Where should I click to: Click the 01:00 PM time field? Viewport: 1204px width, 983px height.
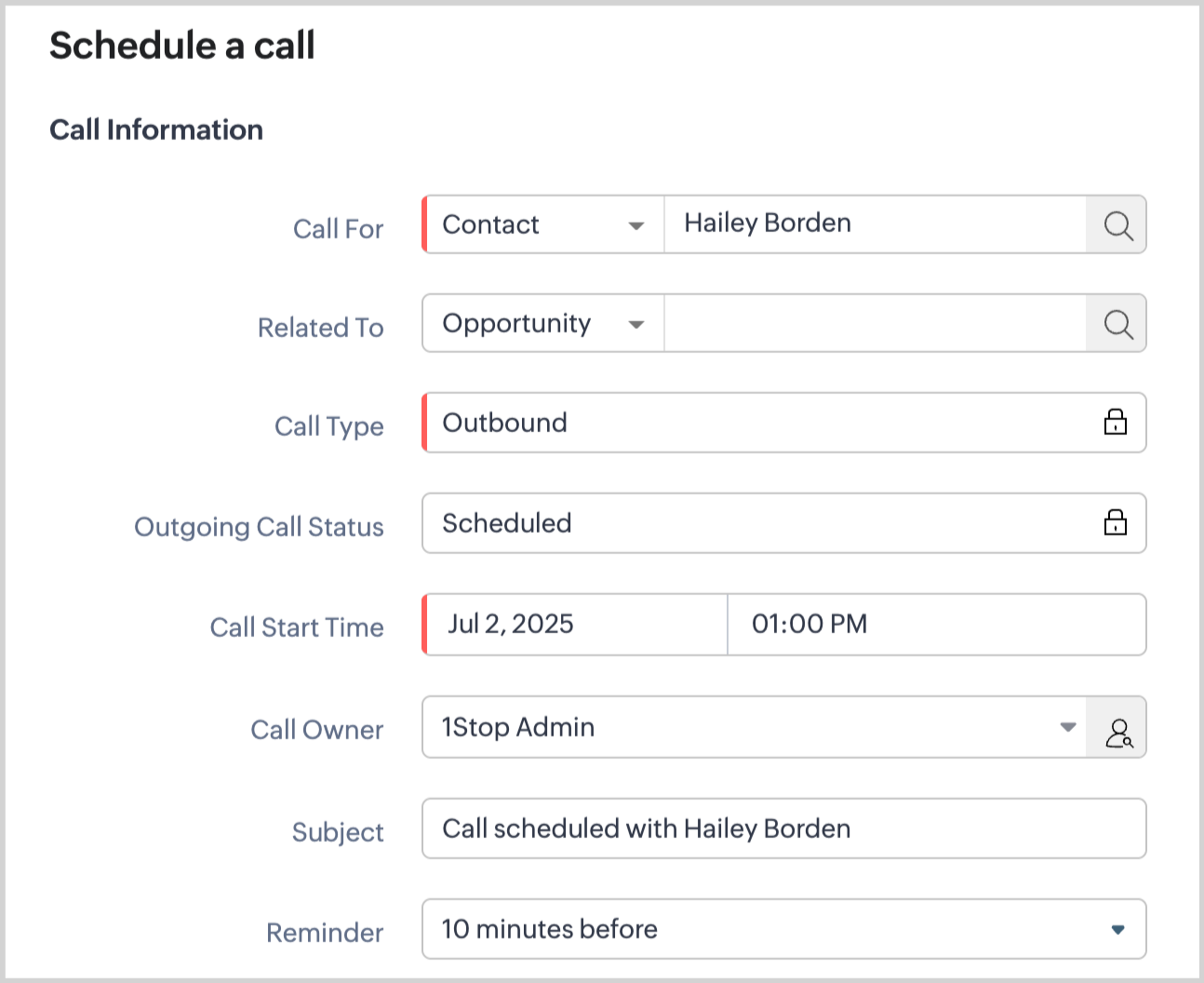point(934,625)
